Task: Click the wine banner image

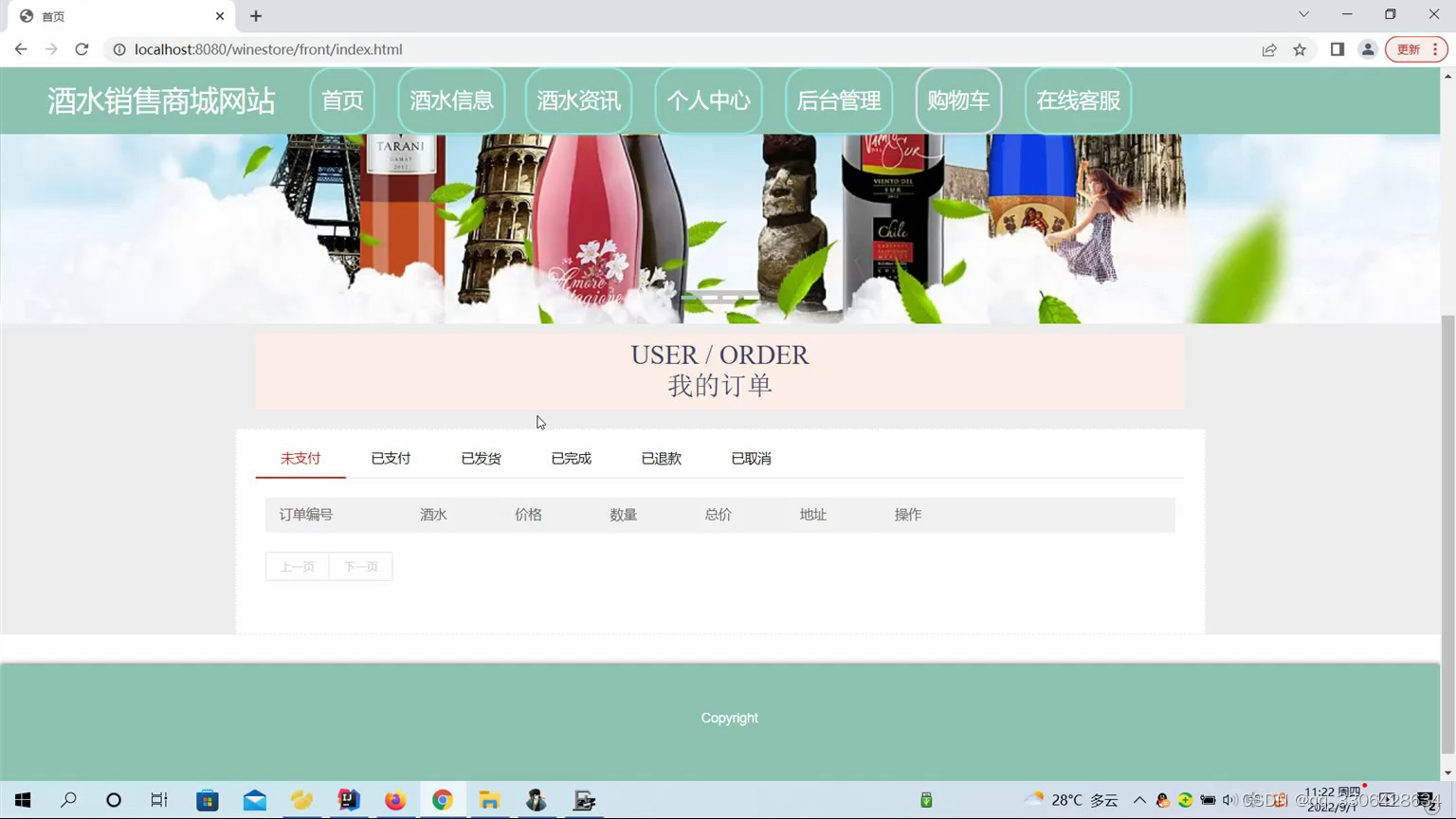Action: tap(719, 228)
